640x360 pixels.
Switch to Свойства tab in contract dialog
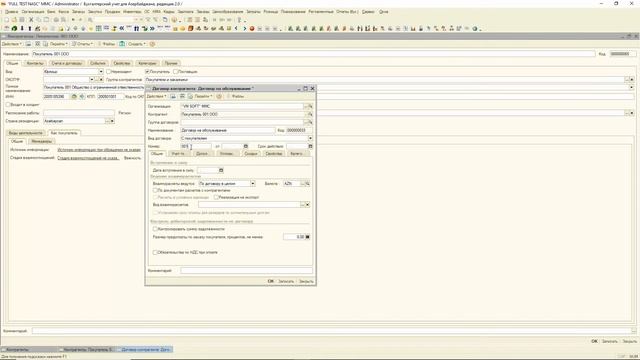point(273,154)
